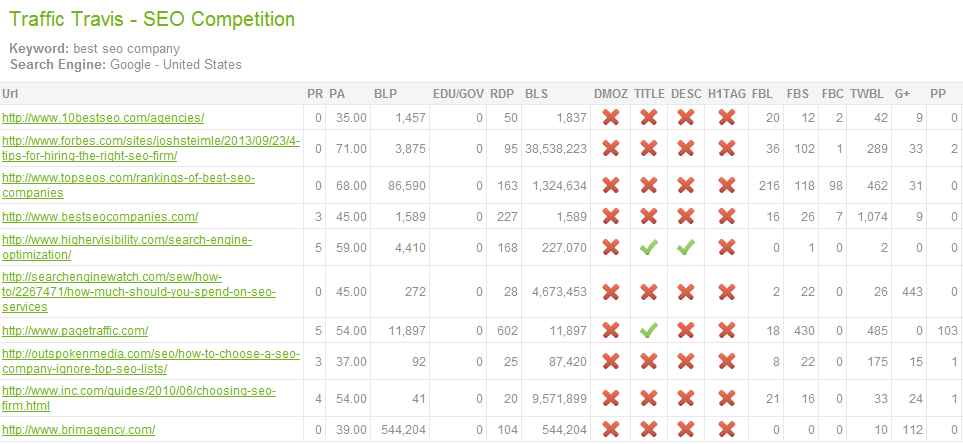
Task: Open the pagetraffic.com link
Action: tap(75, 331)
